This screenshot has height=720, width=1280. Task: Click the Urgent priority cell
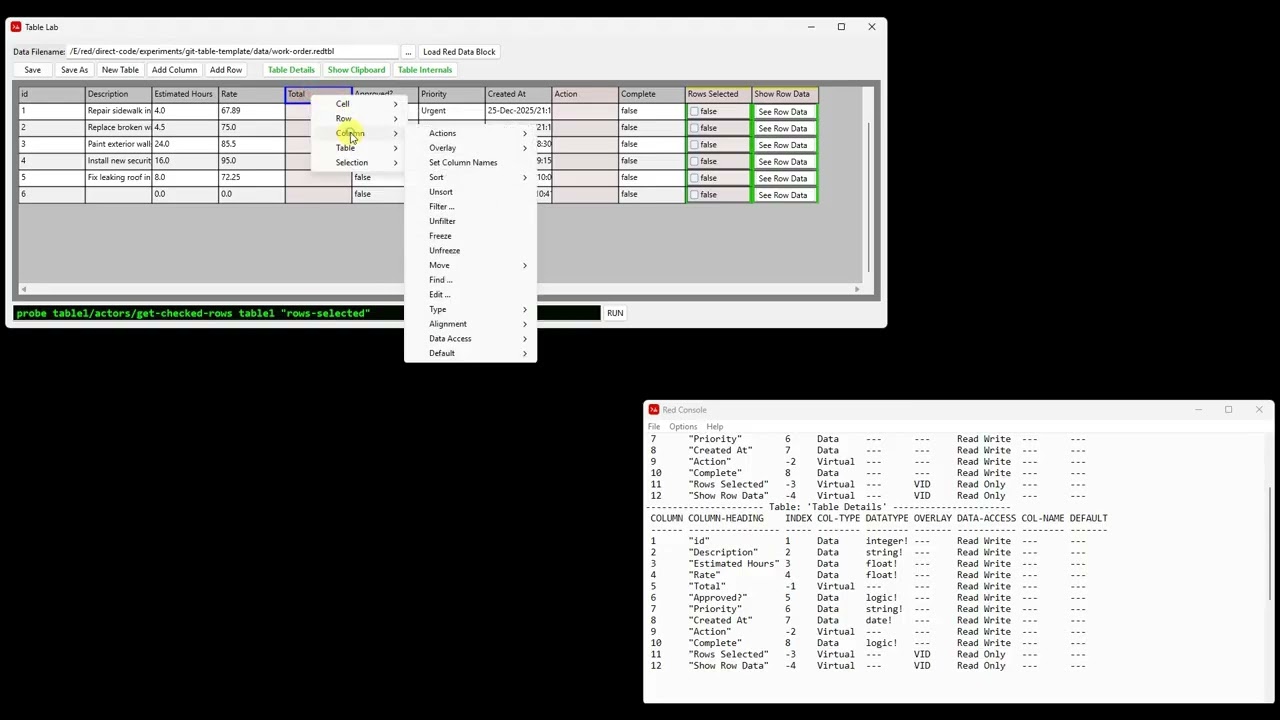pyautogui.click(x=451, y=111)
